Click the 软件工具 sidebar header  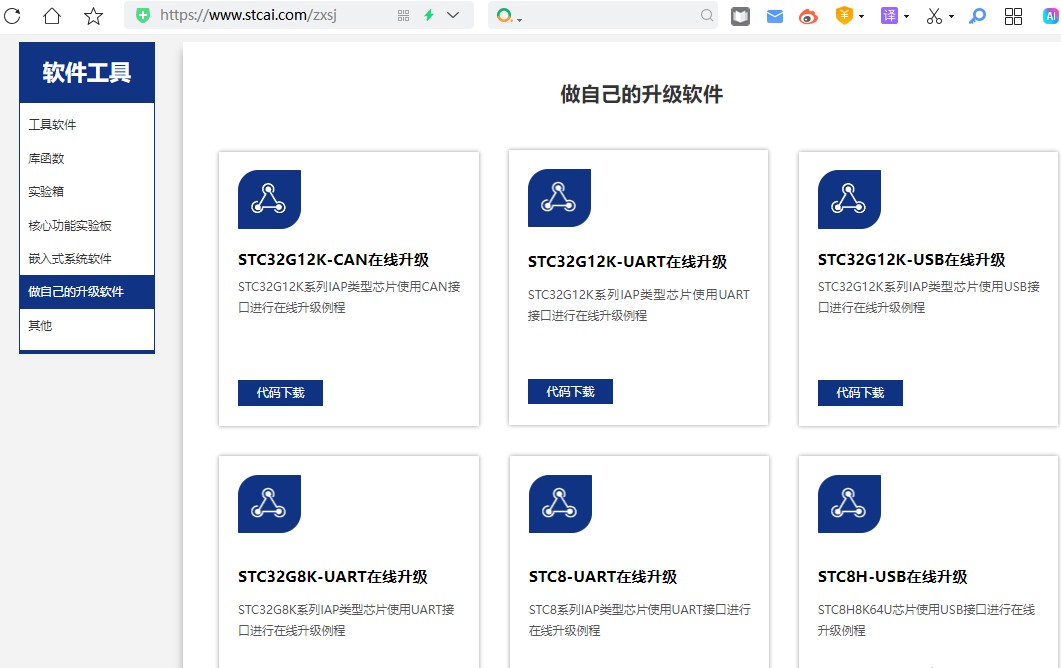coord(87,72)
